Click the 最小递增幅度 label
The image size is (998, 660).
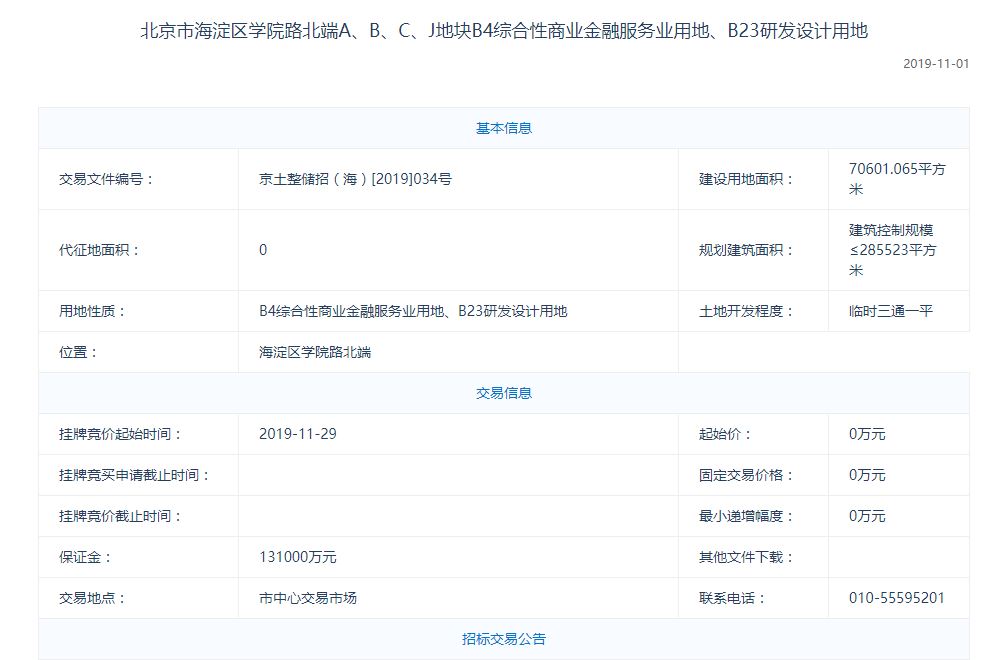pyautogui.click(x=746, y=516)
